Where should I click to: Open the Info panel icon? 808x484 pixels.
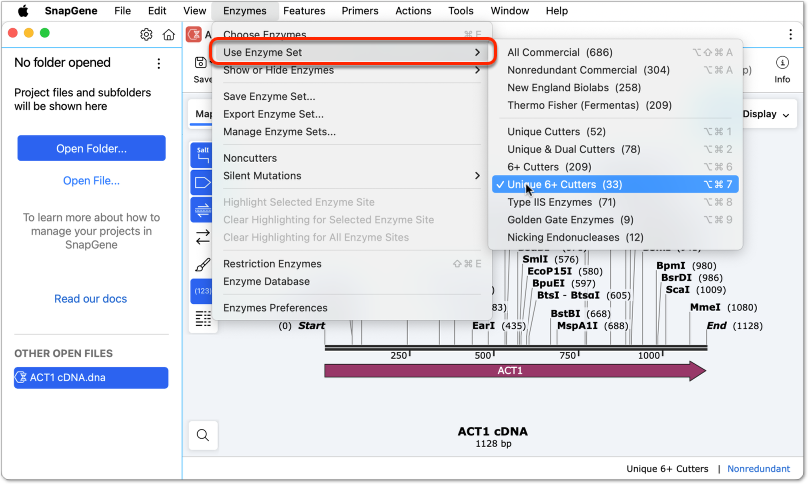(782, 63)
